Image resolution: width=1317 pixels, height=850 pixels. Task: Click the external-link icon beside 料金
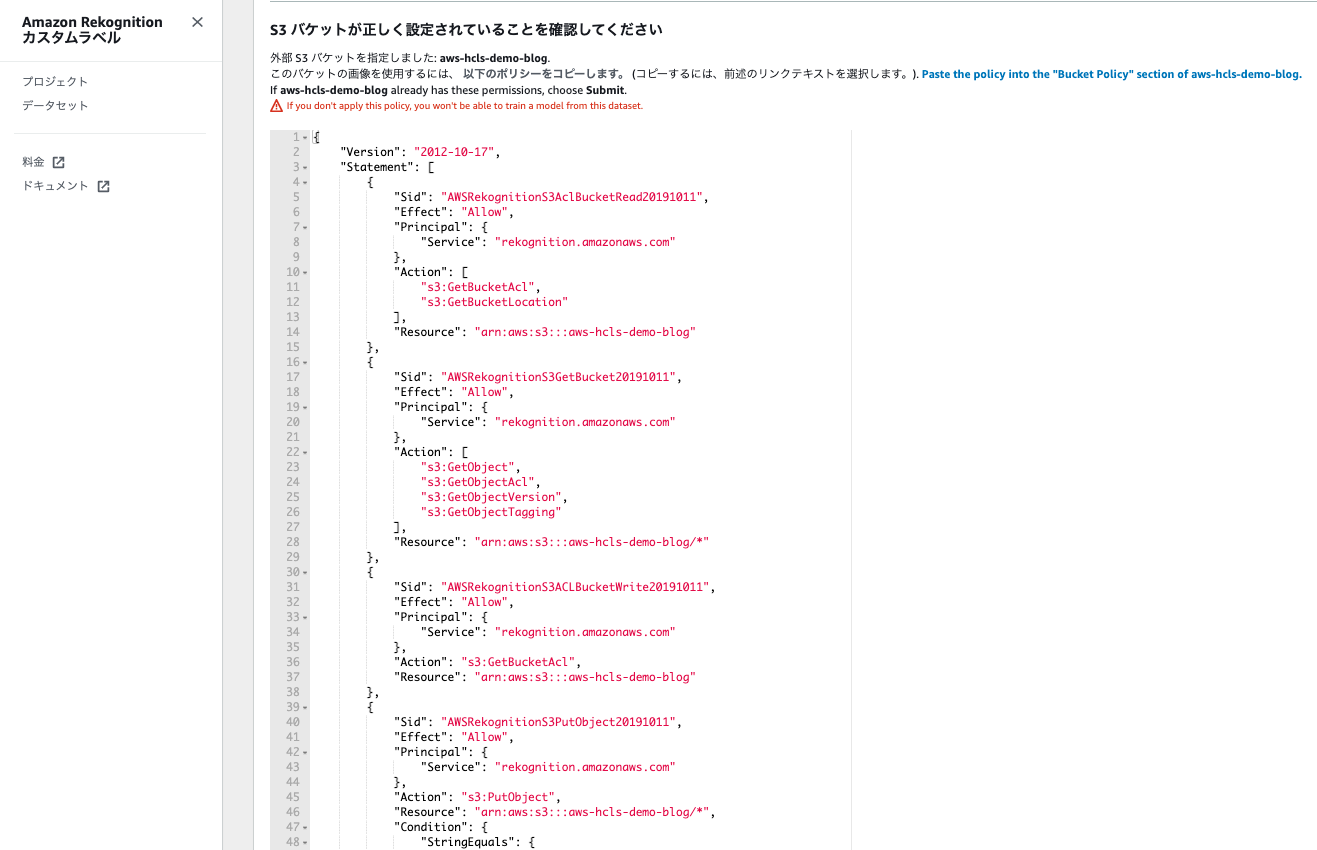coord(58,162)
